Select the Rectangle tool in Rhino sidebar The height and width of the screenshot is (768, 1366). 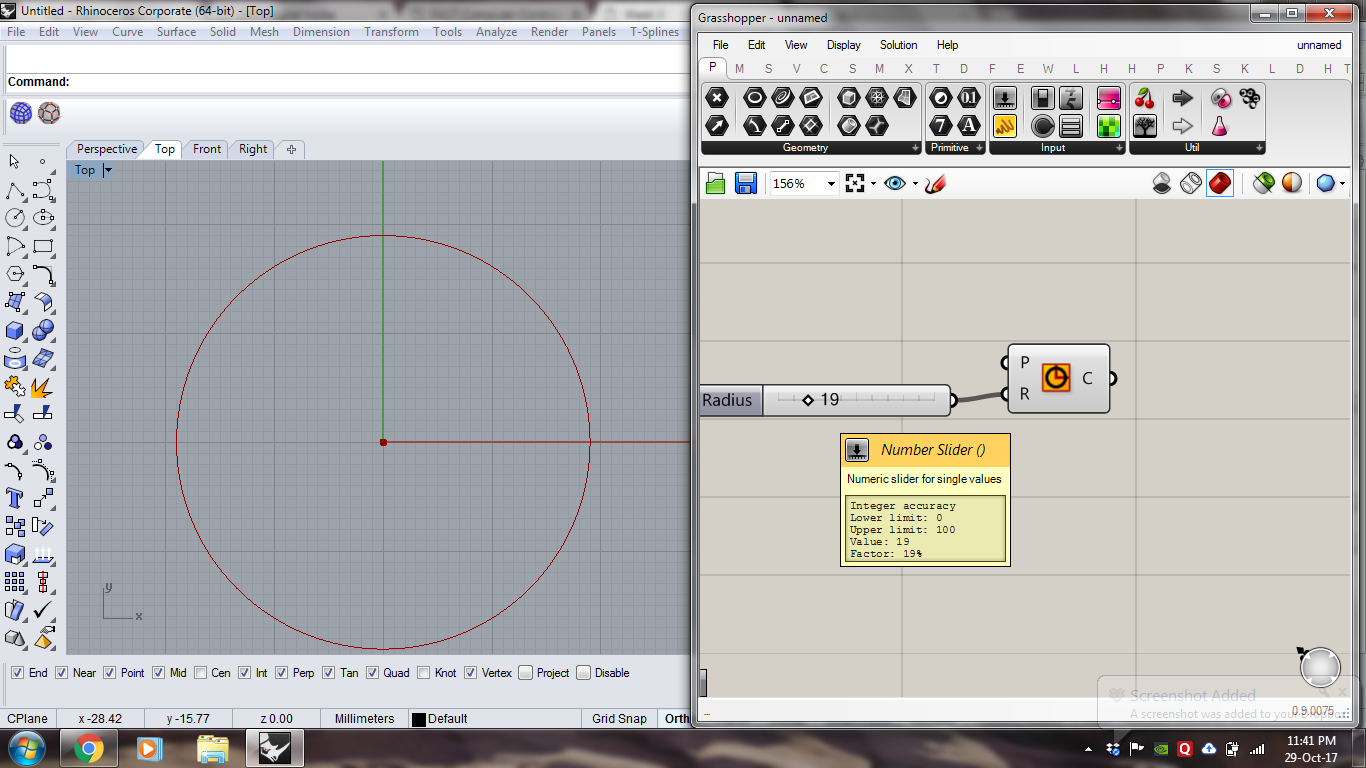43,246
